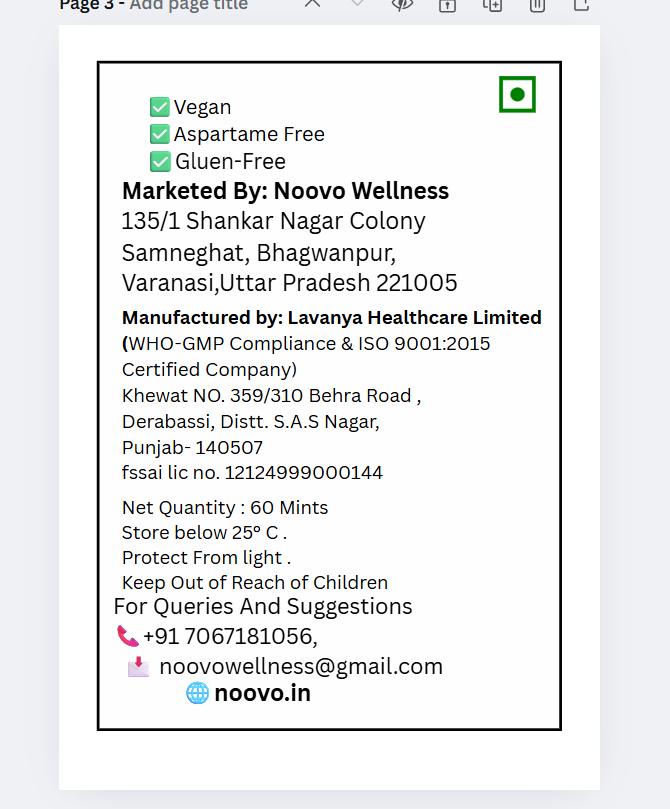Viewport: 670px width, 809px height.
Task: Select the pink phone receiver icon
Action: click(128, 636)
